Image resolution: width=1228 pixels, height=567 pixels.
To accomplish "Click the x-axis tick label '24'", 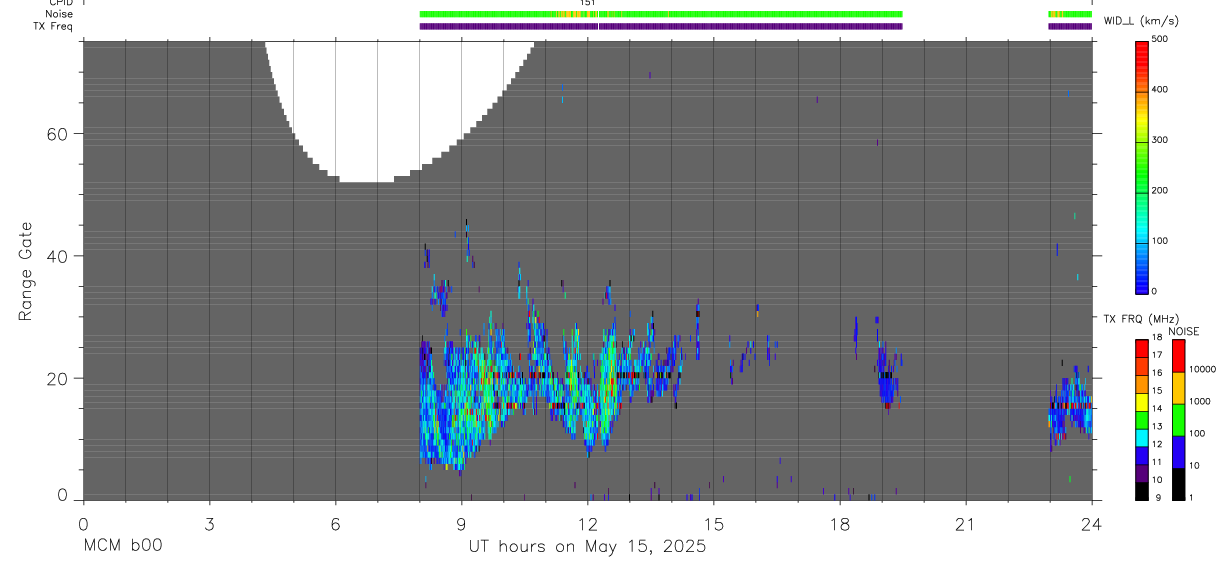I will pos(1091,523).
